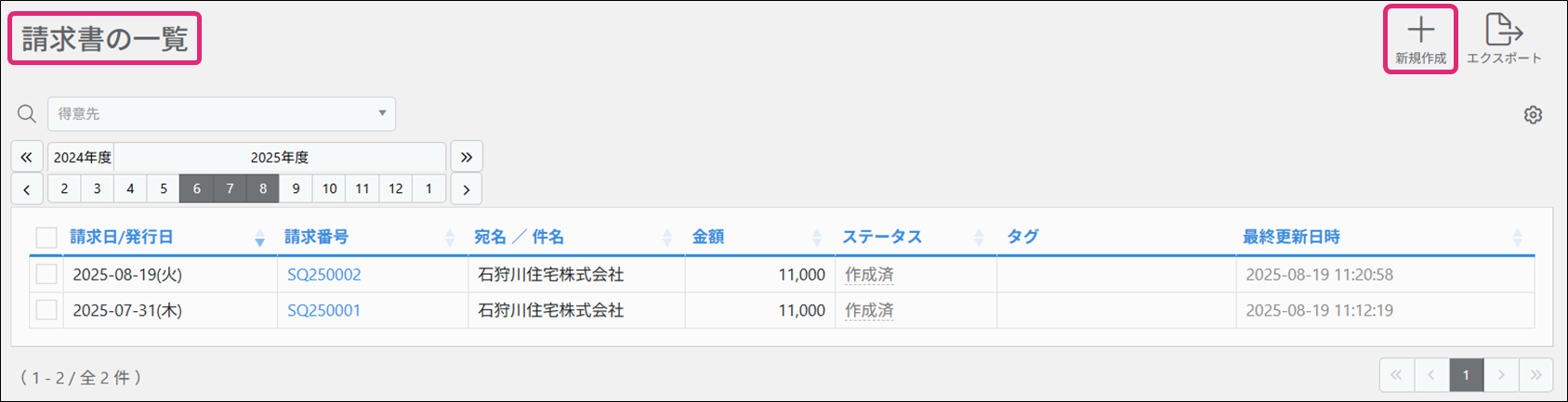Sort by 金額 column header

point(708,238)
